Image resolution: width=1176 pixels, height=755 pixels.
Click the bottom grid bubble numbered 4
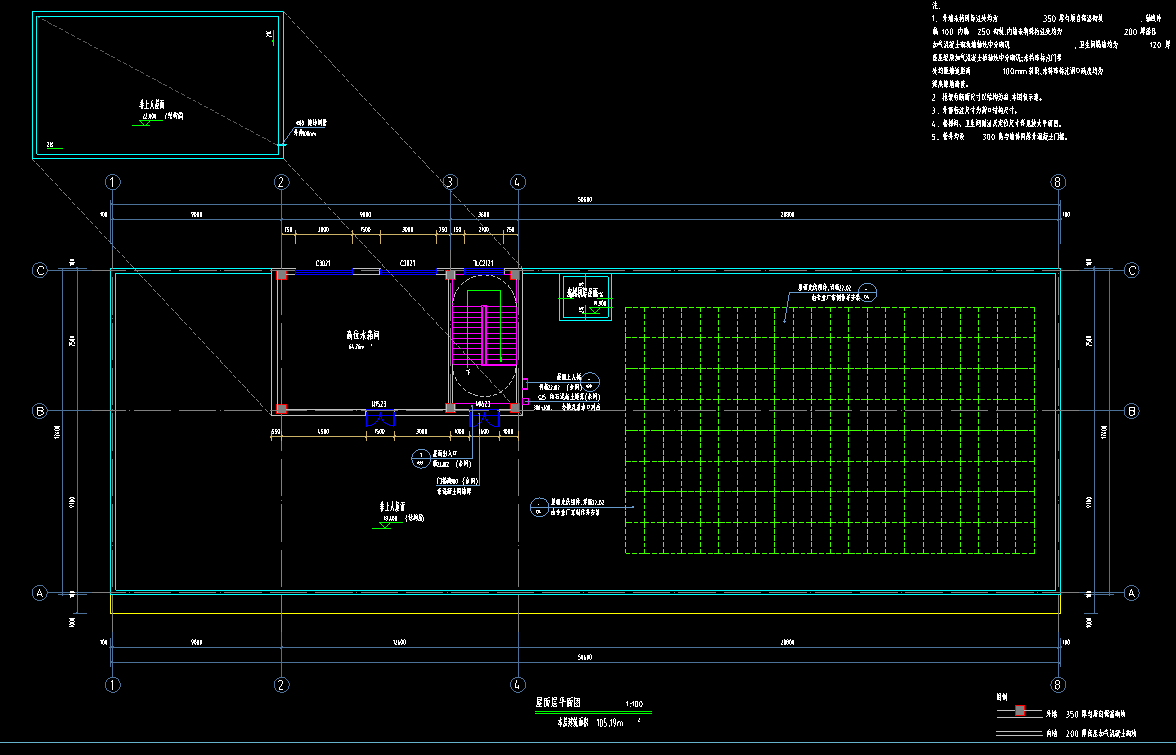tap(517, 685)
